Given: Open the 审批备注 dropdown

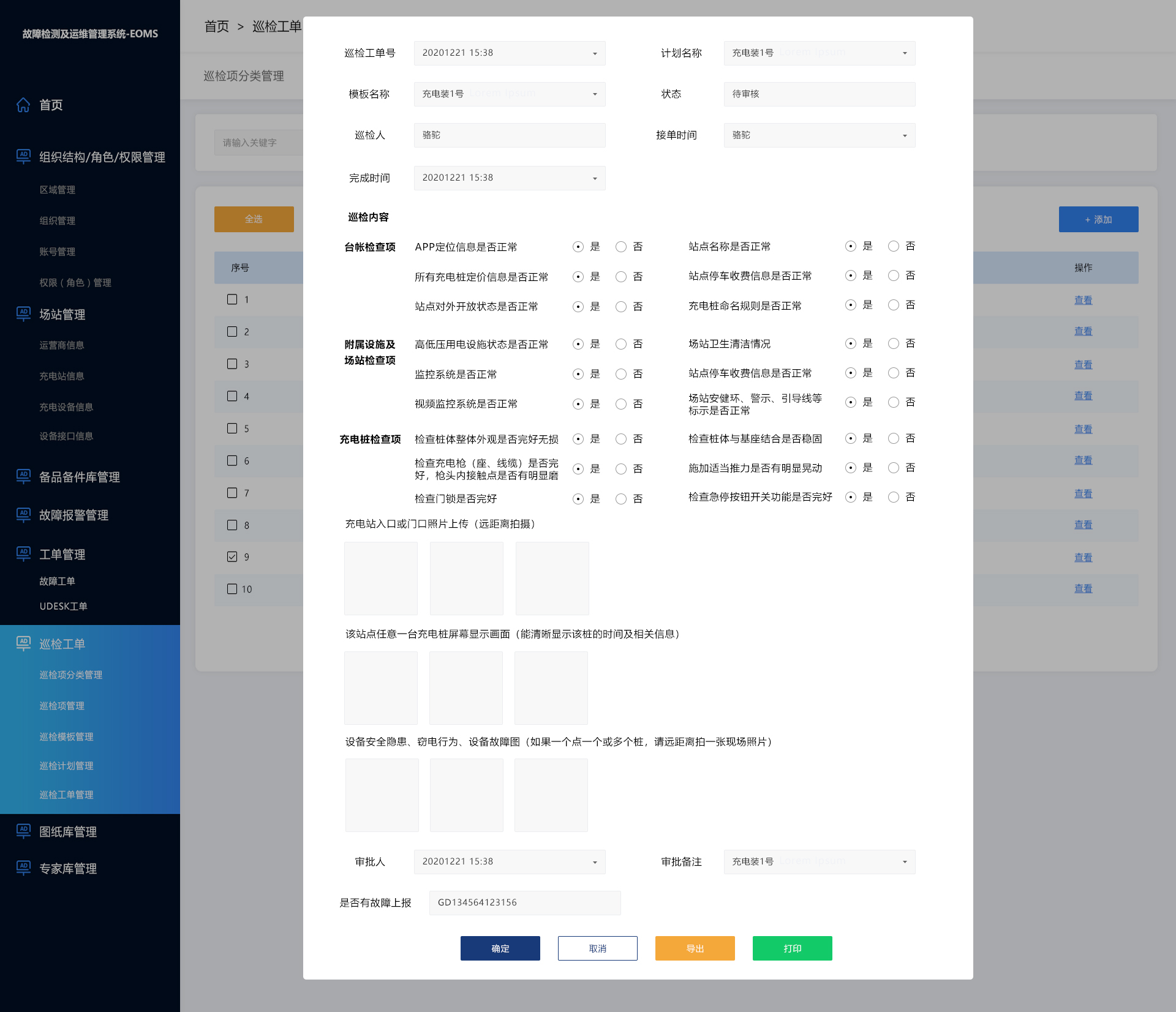Looking at the screenshot, I should [x=820, y=862].
